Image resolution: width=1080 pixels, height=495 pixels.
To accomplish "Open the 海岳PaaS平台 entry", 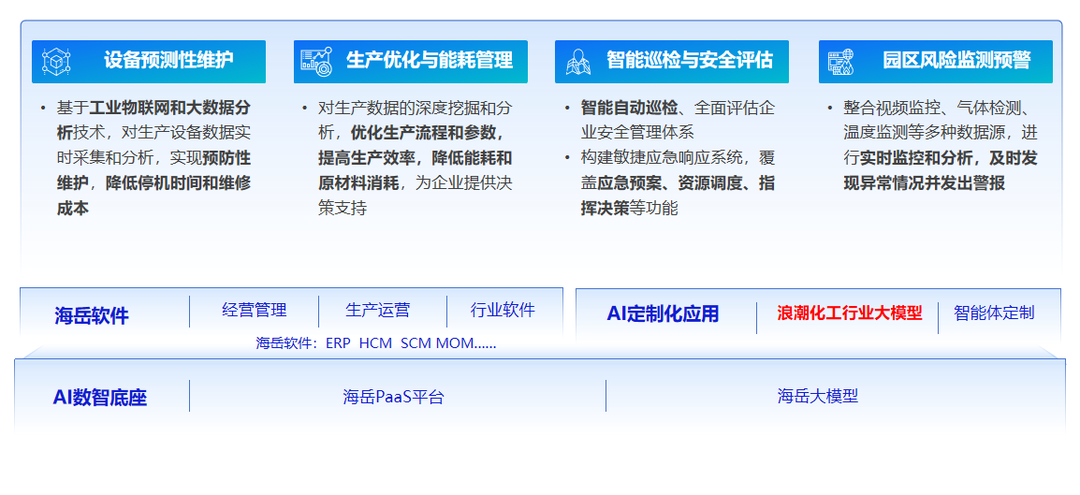I will click(x=393, y=396).
